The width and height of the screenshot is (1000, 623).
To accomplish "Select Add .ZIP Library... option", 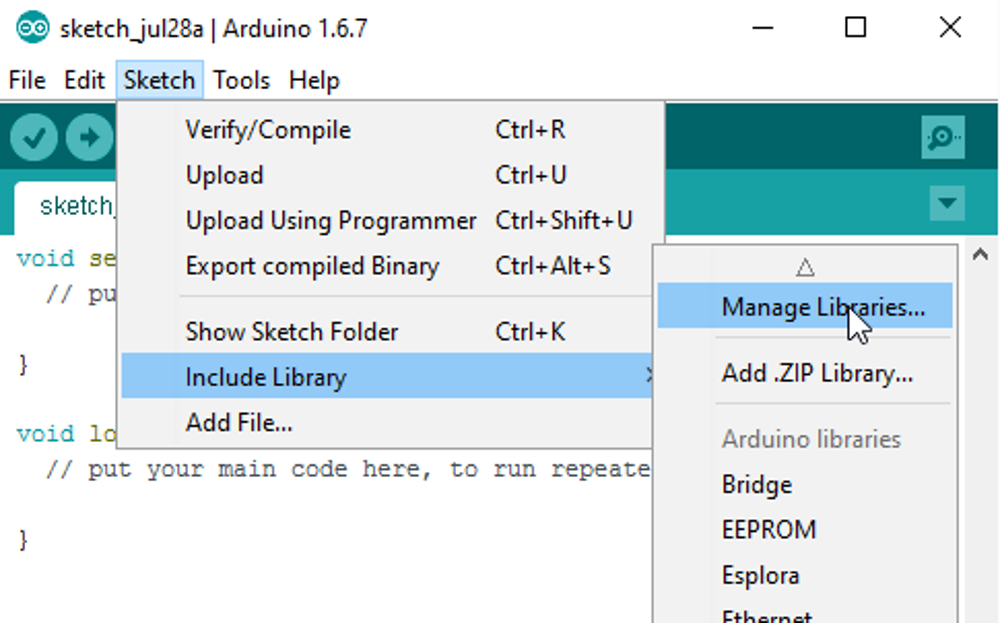I will [817, 374].
